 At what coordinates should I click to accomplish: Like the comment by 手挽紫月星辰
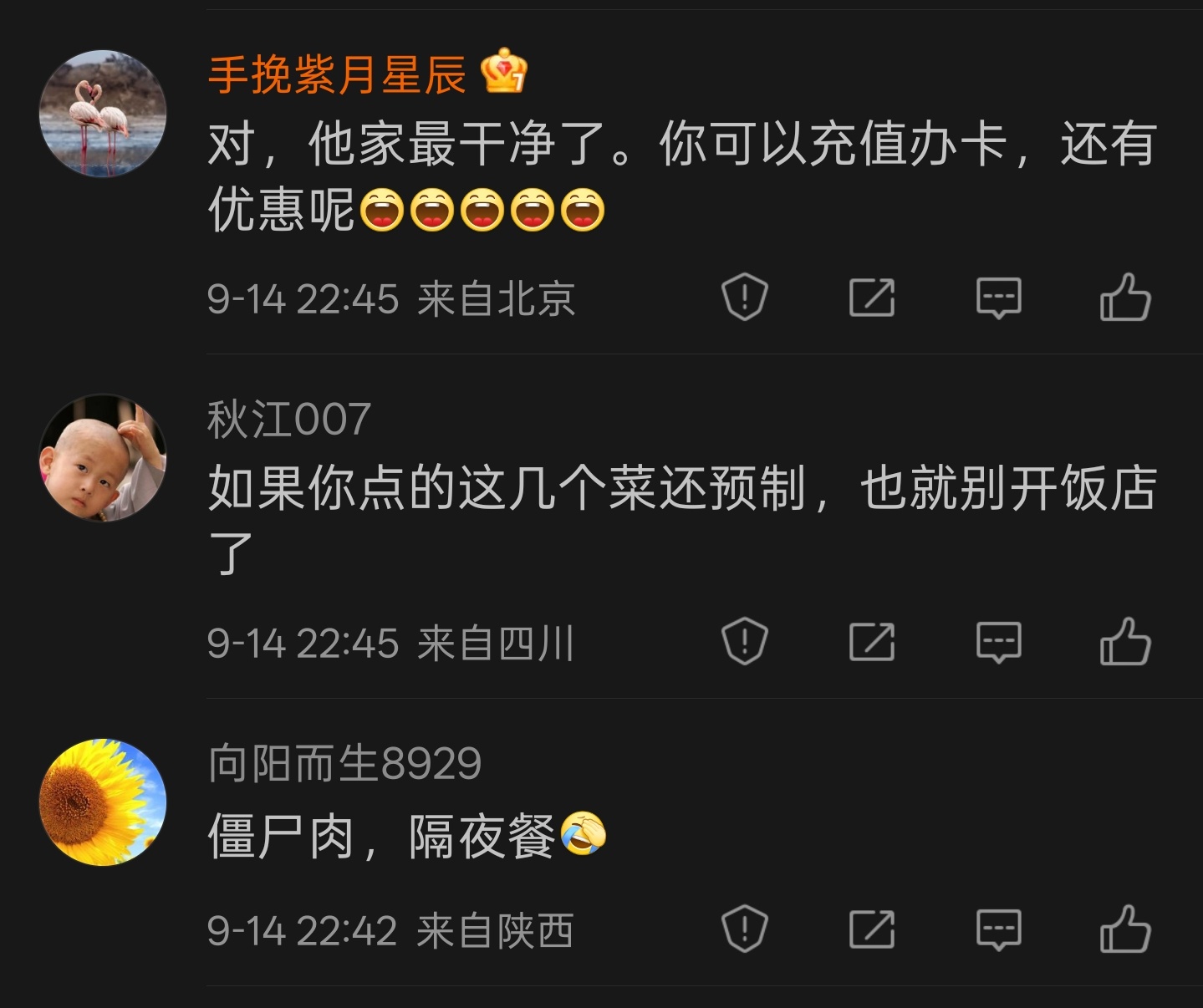1125,298
